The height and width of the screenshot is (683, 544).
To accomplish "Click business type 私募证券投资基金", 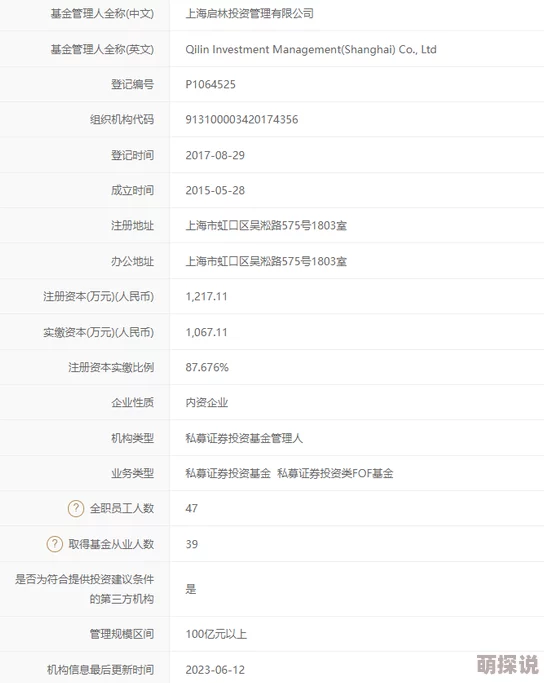I will tap(228, 473).
